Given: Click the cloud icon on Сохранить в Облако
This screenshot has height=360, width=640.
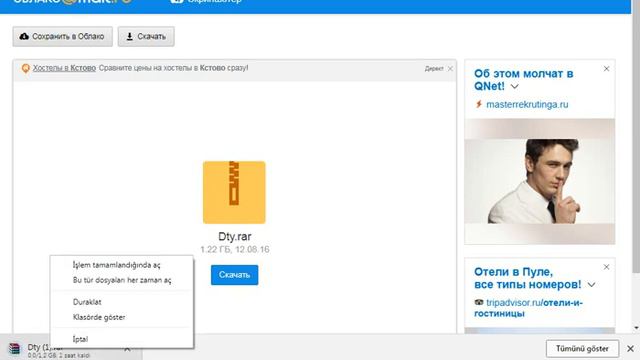Looking at the screenshot, I should tap(24, 36).
